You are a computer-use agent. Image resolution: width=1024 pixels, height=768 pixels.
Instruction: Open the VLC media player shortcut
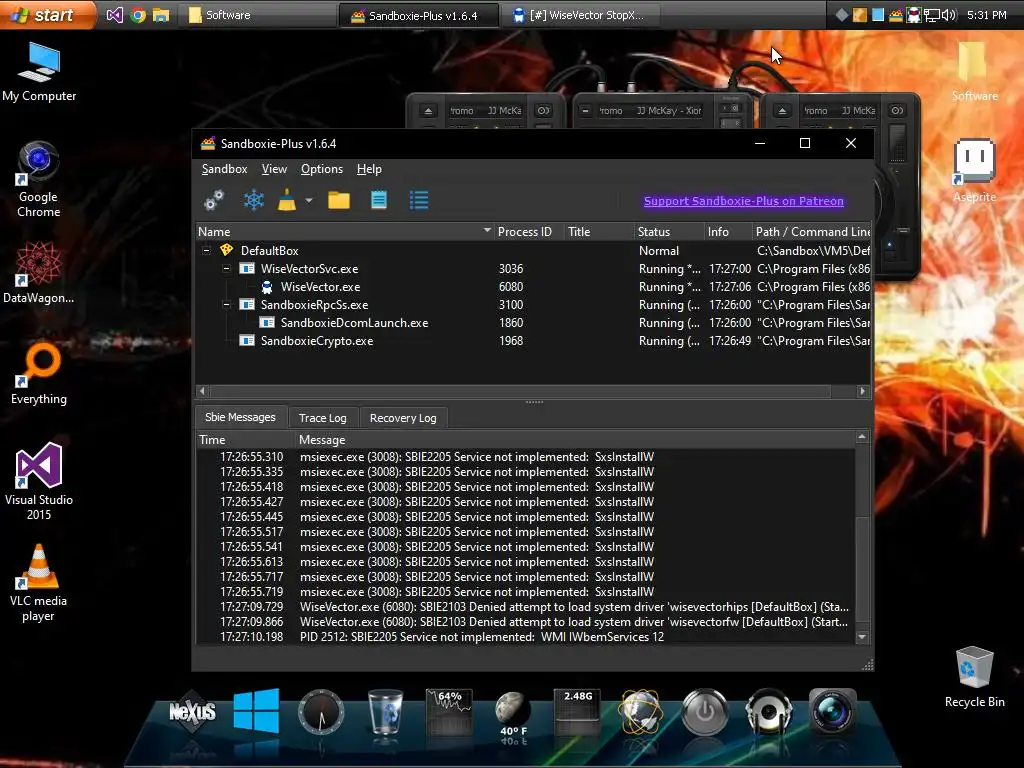pyautogui.click(x=39, y=583)
